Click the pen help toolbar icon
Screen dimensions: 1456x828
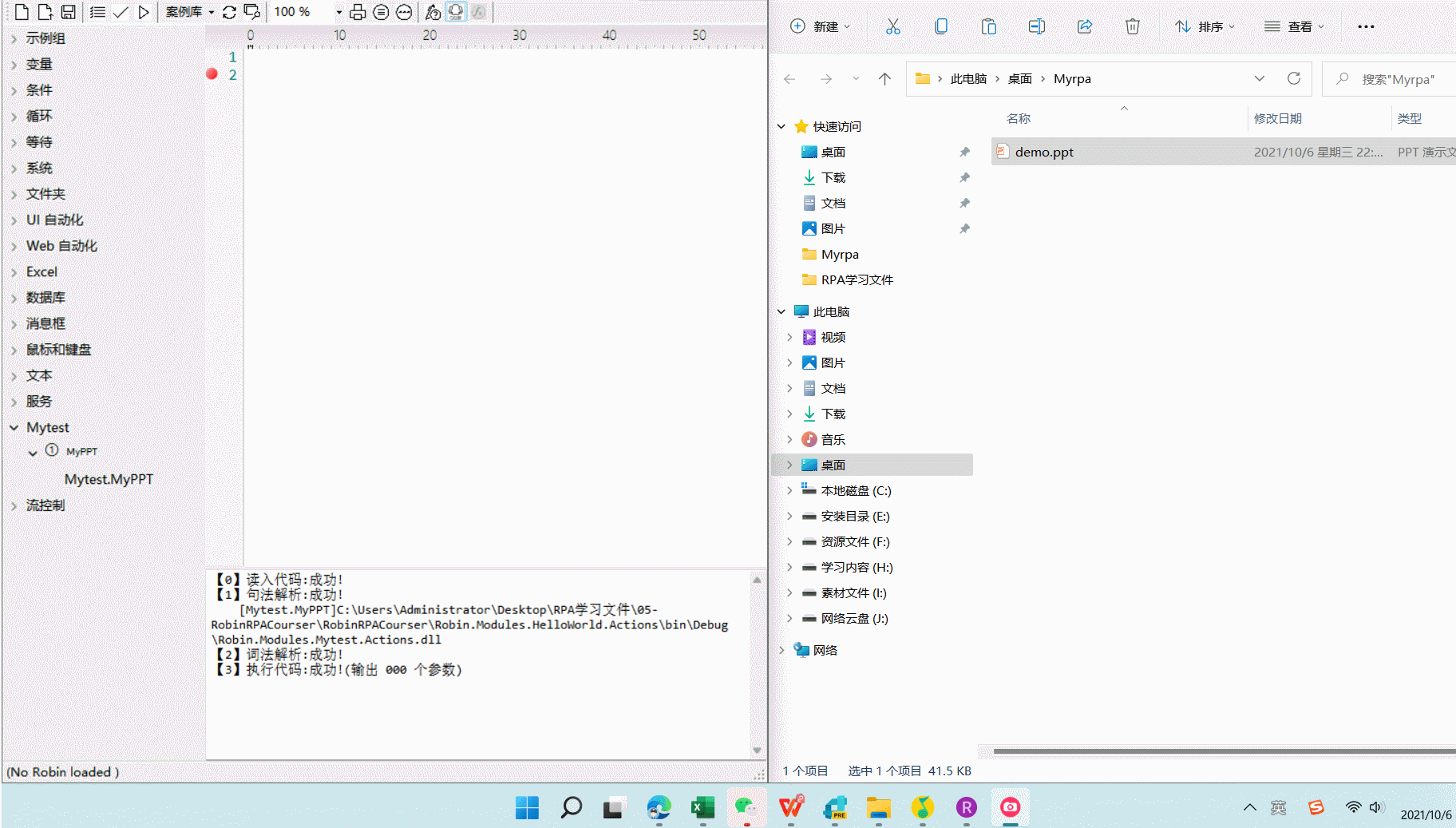click(x=433, y=12)
